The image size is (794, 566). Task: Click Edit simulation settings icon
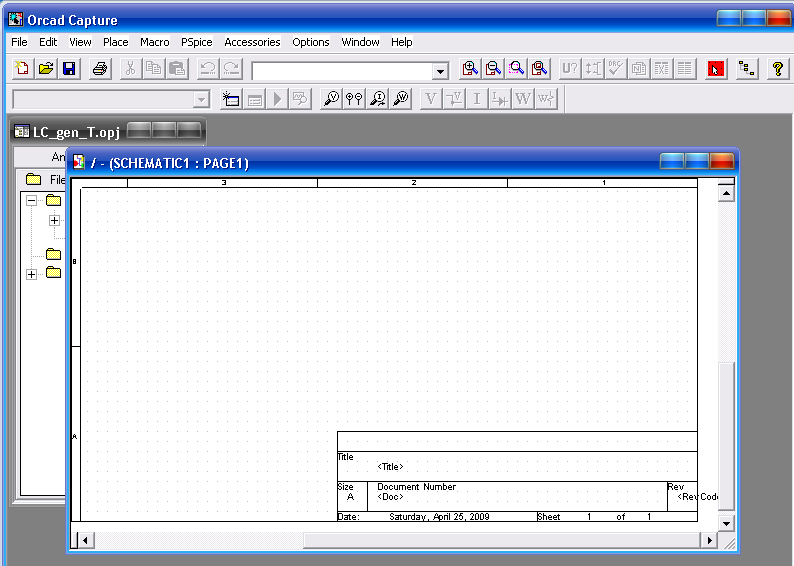pos(255,99)
